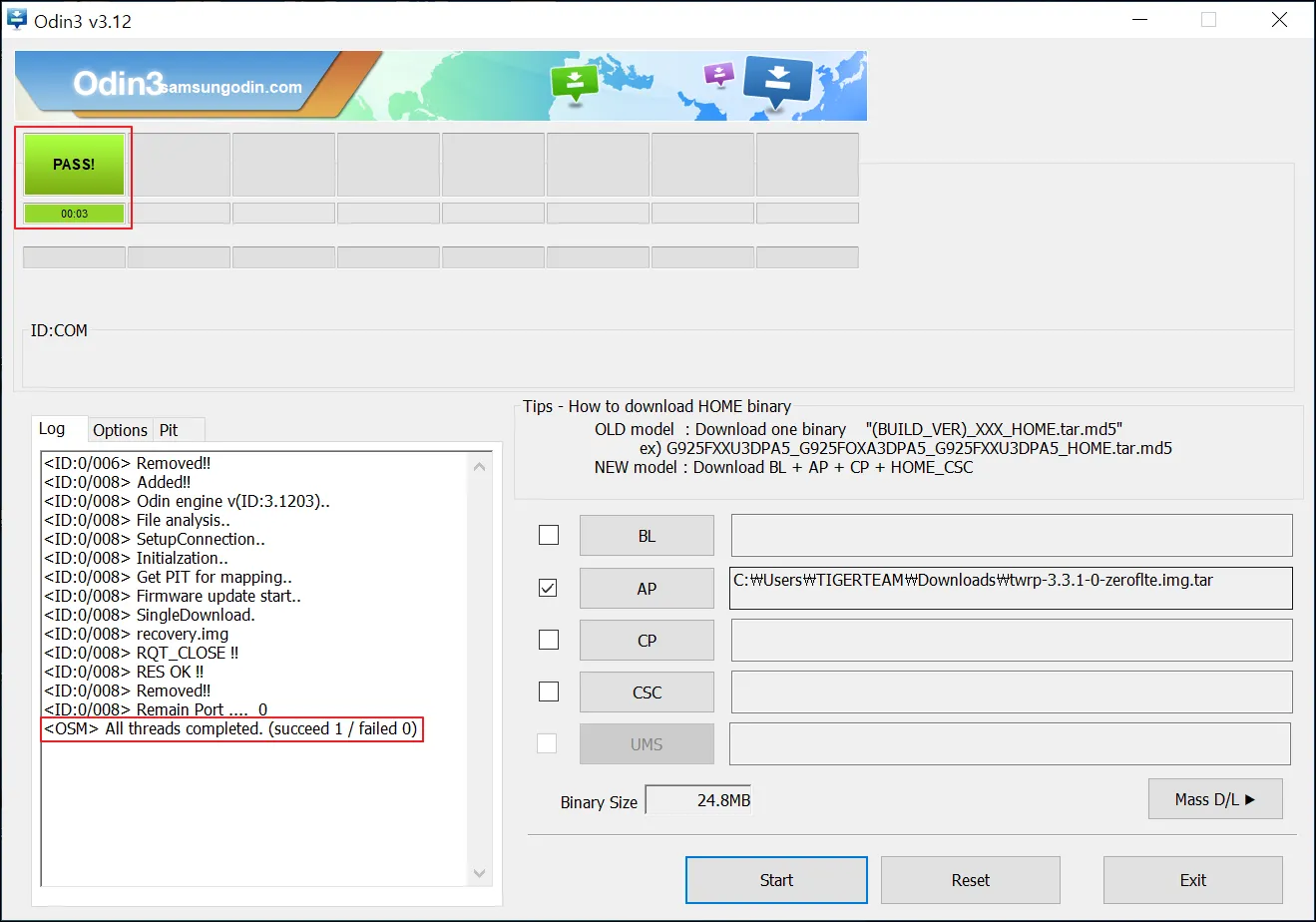Select the Pit tab

[169, 430]
